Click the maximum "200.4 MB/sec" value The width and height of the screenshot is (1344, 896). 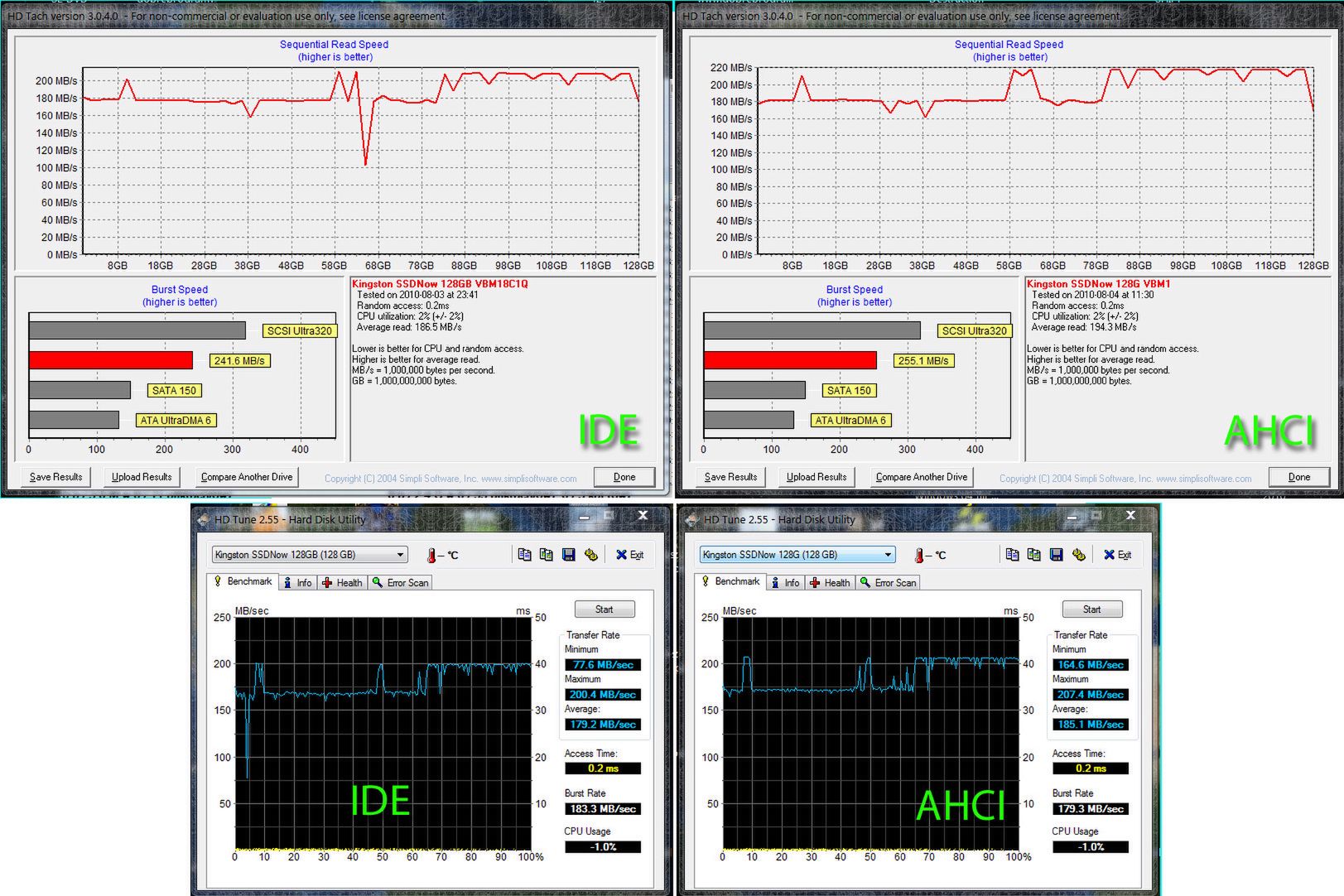(603, 695)
